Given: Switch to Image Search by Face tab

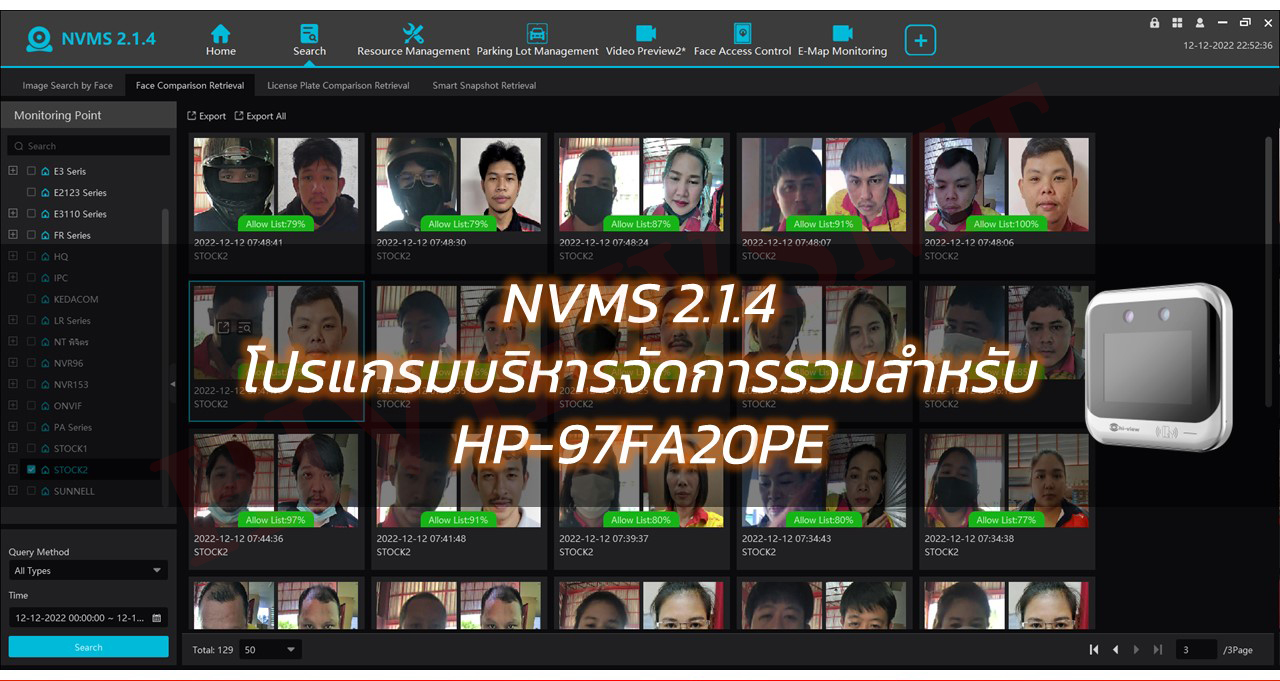Looking at the screenshot, I should click(67, 86).
